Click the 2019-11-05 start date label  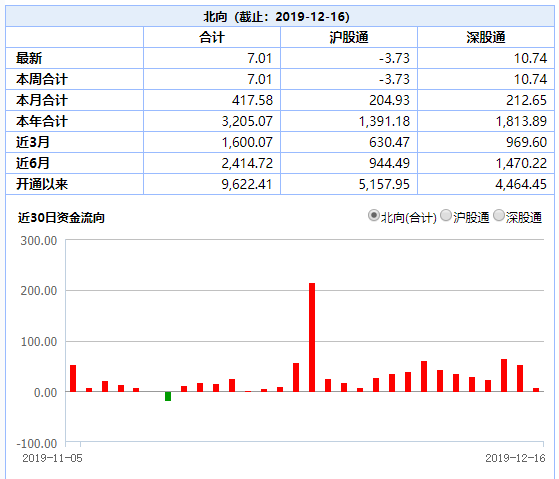tap(52, 458)
